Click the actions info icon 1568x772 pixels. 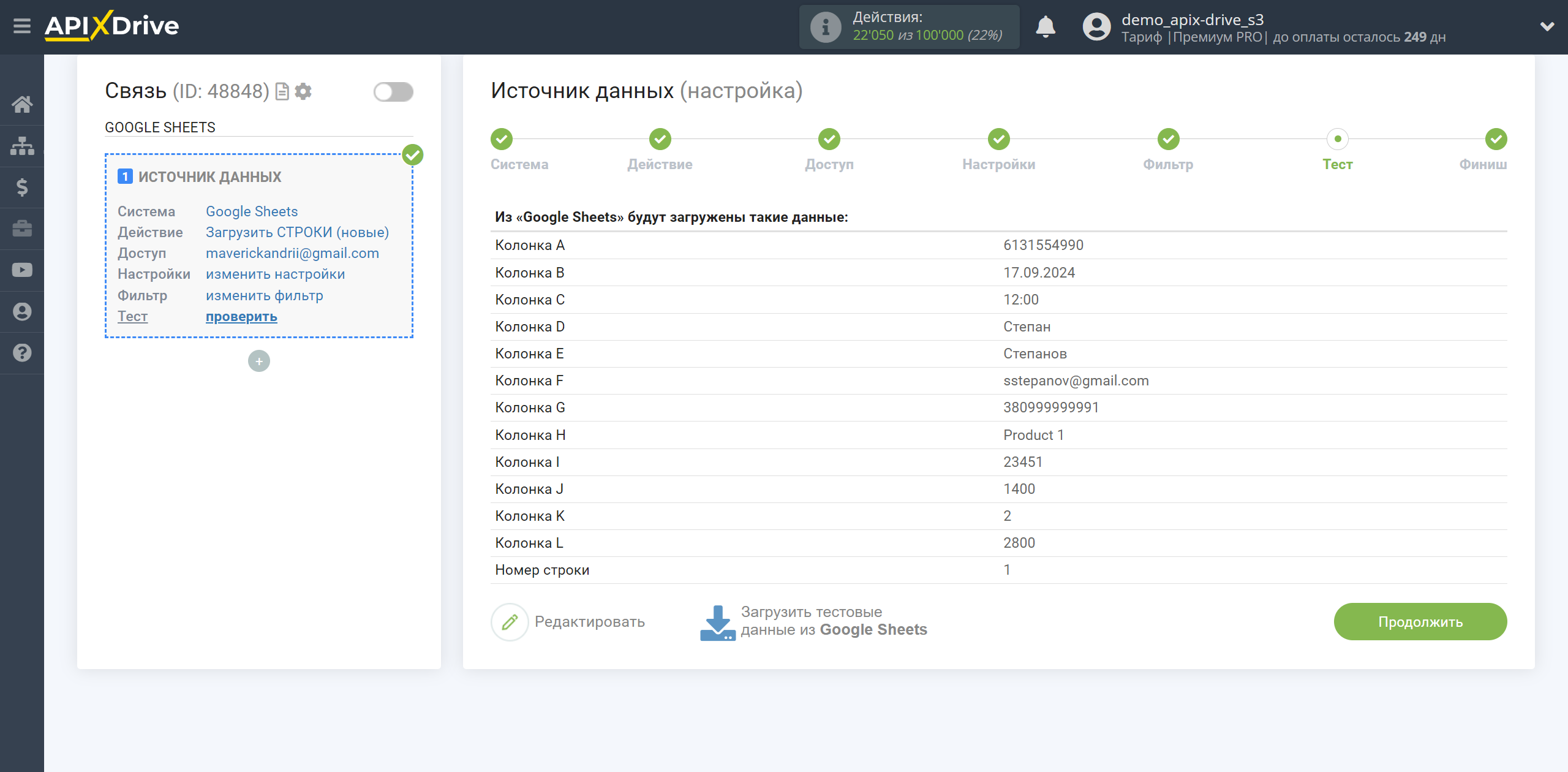pos(825,27)
